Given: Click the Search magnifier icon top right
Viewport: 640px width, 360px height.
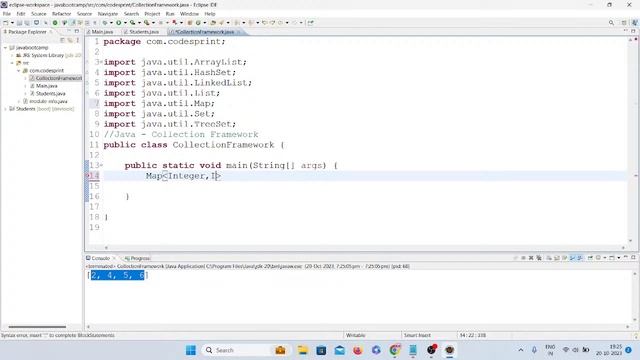Looking at the screenshot, I should tap(611, 23).
